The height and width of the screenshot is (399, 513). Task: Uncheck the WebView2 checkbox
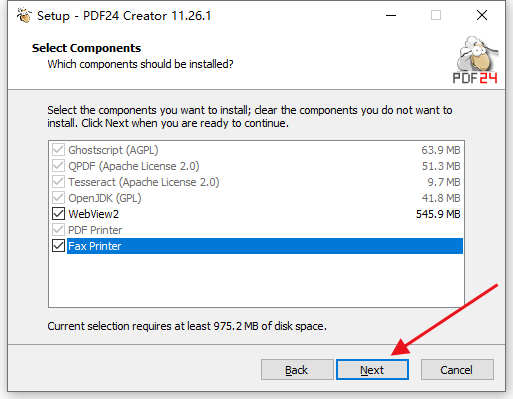click(58, 214)
